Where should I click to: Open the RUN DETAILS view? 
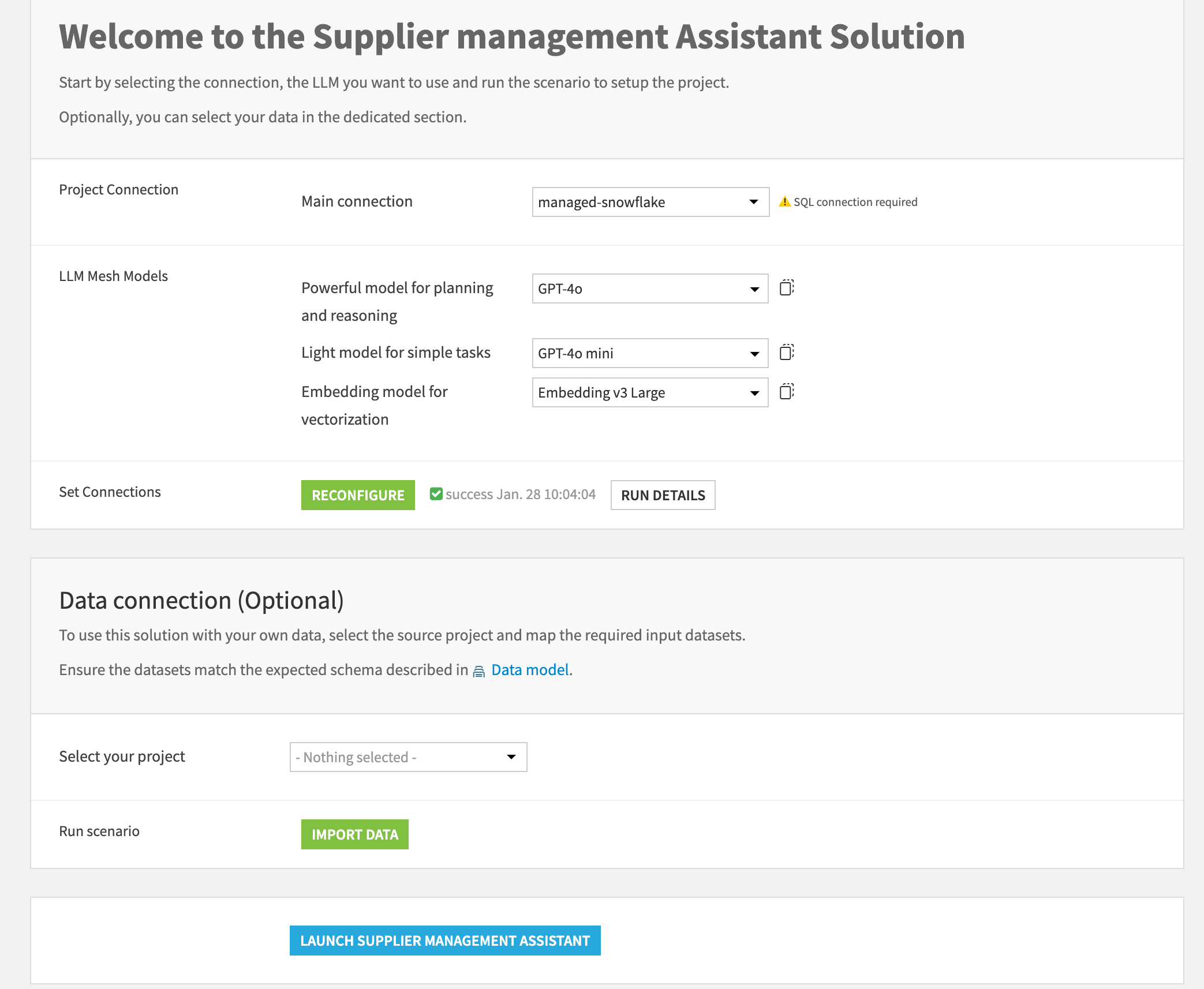pos(662,494)
